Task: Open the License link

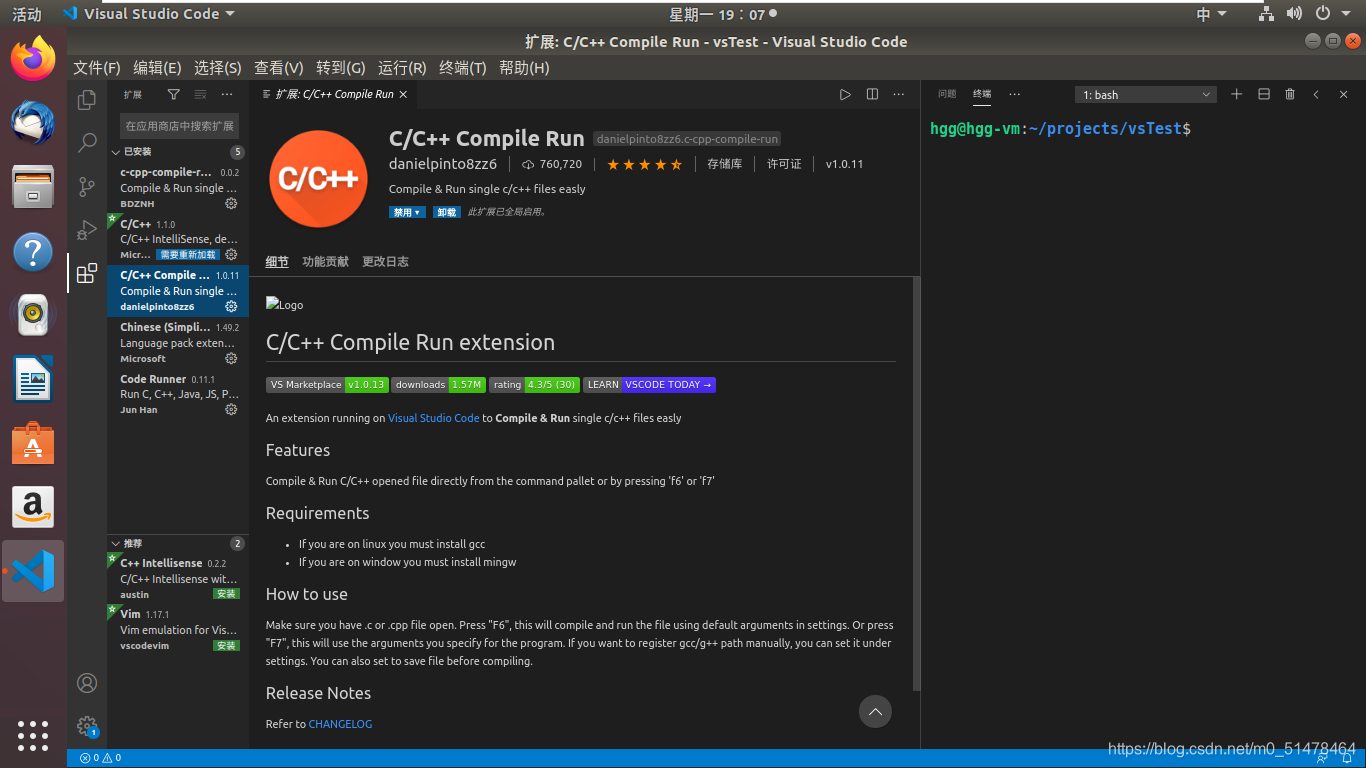Action: (x=784, y=164)
